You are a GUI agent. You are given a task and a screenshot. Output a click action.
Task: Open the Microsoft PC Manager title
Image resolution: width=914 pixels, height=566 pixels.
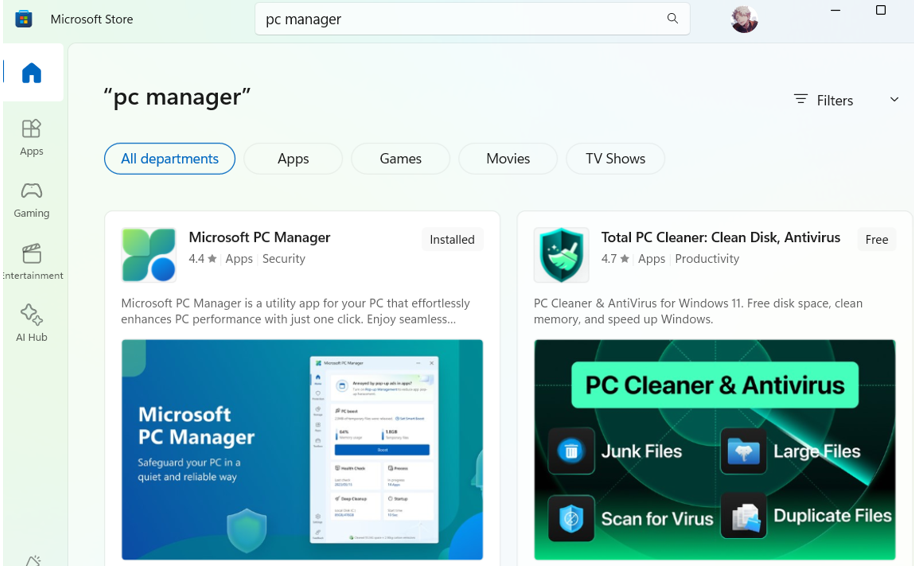coord(259,237)
